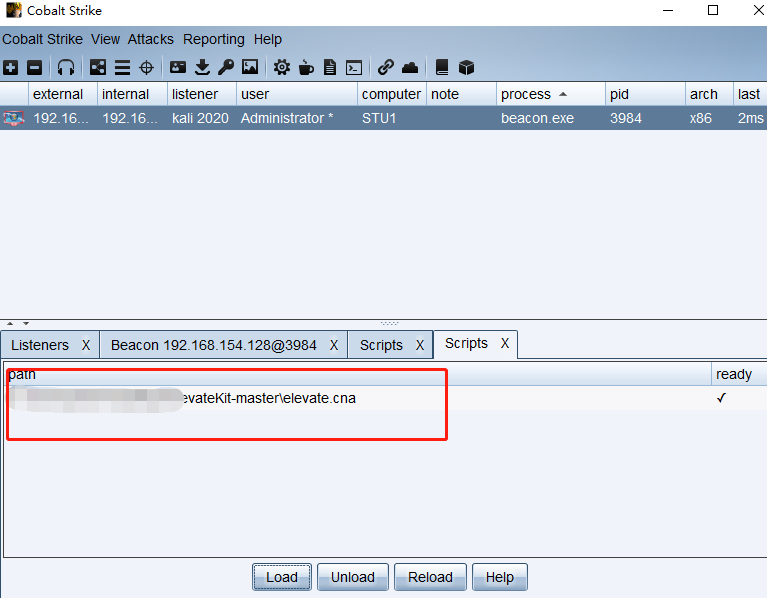Sort sessions by last column
The width and height of the screenshot is (767, 598).
coord(750,94)
